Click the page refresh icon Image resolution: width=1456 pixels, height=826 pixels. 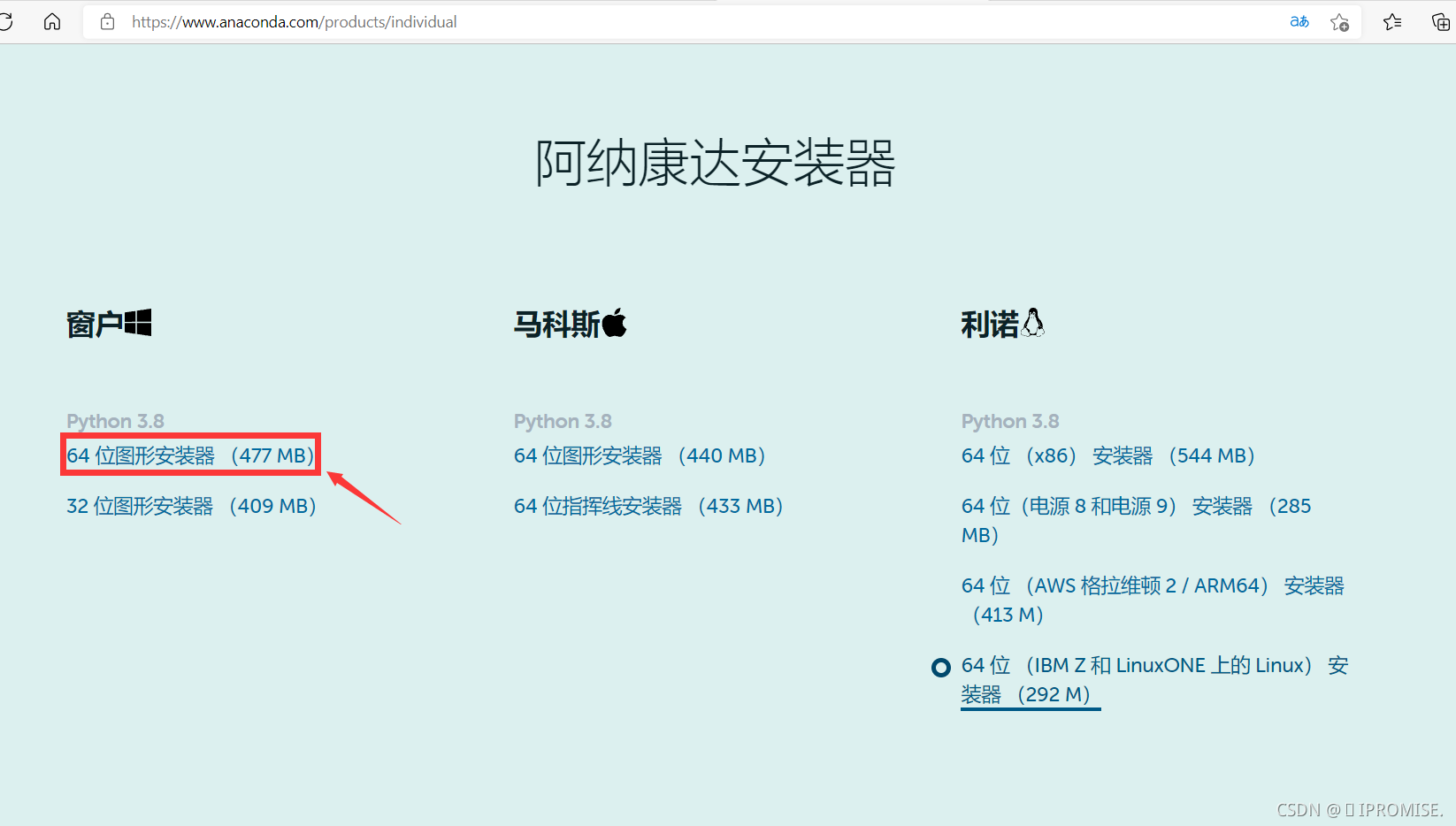point(7,21)
